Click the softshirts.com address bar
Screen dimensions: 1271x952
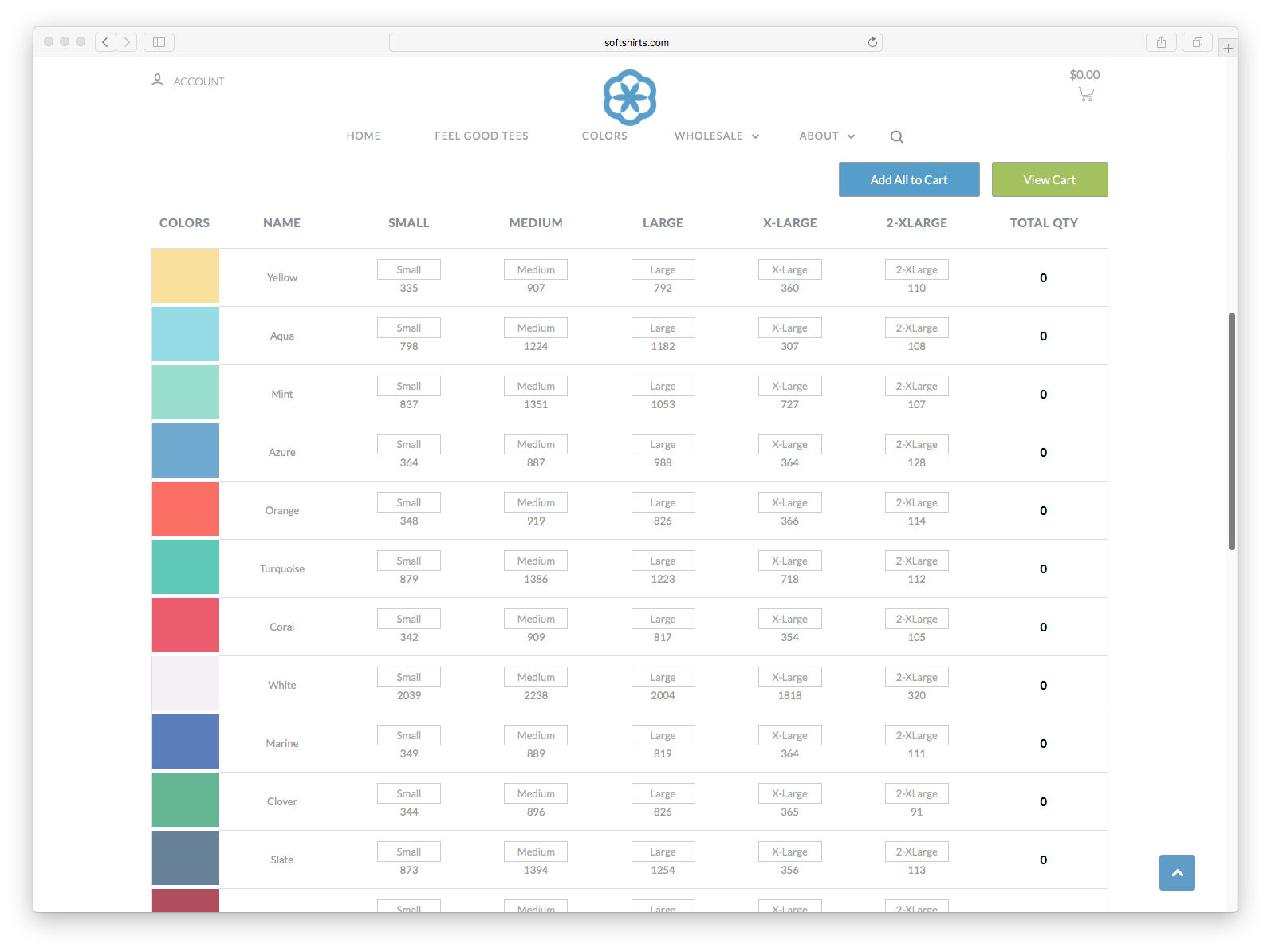point(635,42)
